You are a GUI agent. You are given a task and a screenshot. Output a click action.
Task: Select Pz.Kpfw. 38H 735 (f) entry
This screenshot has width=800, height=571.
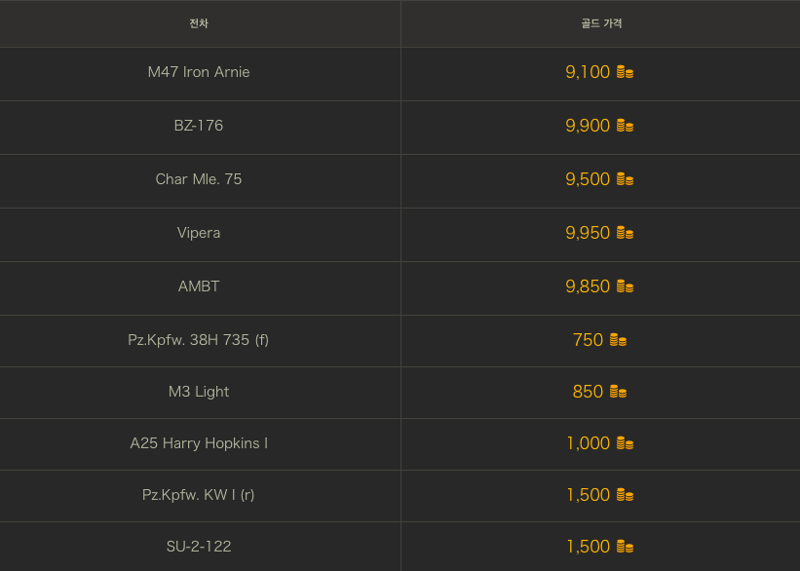[198, 340]
